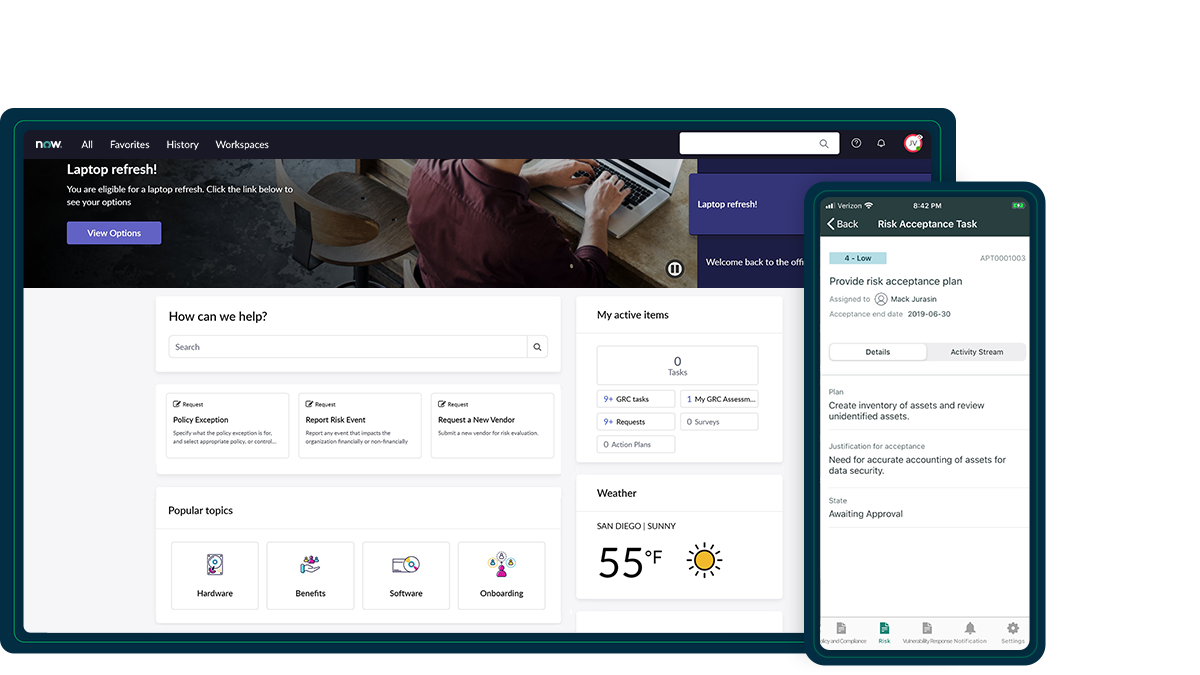Open the Policy Exception request card
1200x675 pixels.
pyautogui.click(x=227, y=425)
